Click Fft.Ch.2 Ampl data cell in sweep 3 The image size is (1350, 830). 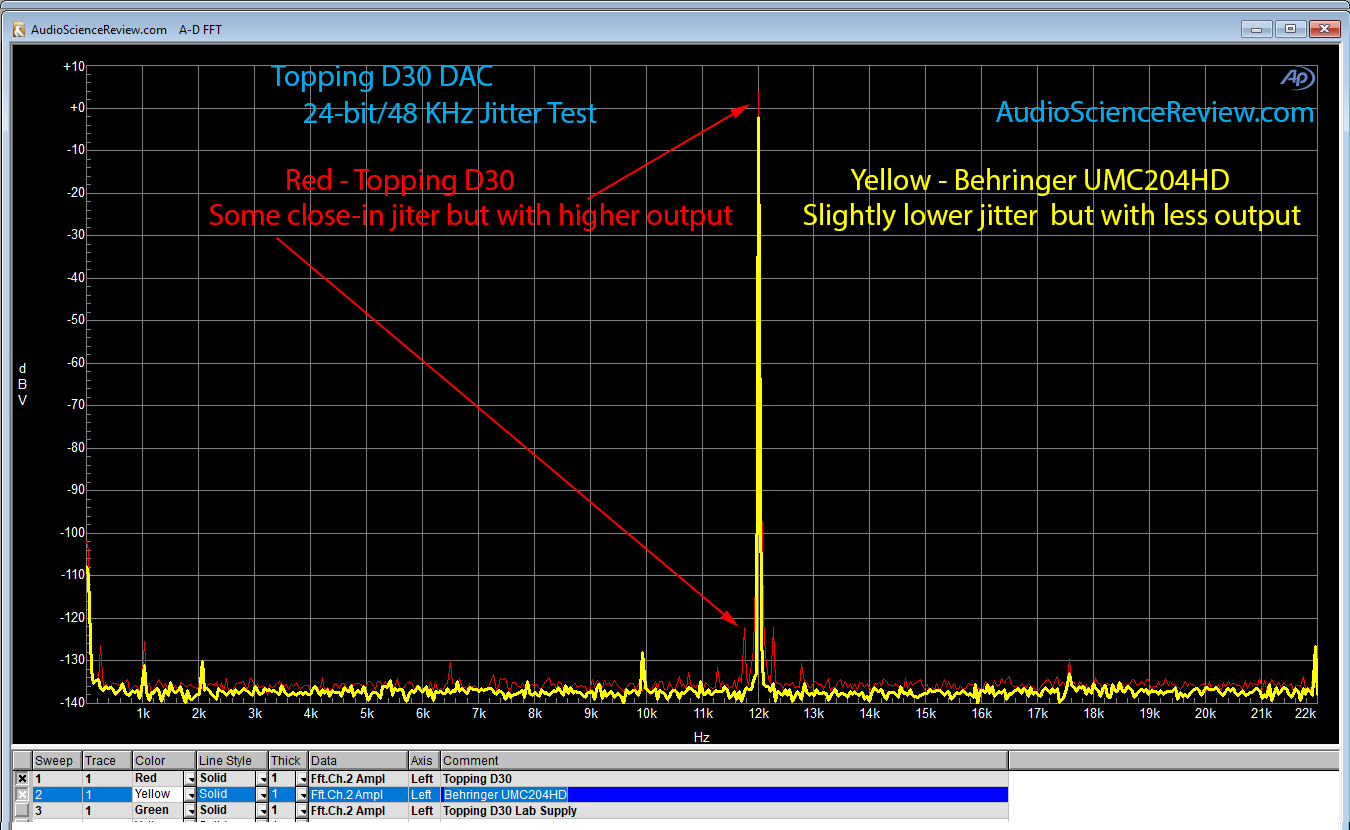pyautogui.click(x=358, y=810)
